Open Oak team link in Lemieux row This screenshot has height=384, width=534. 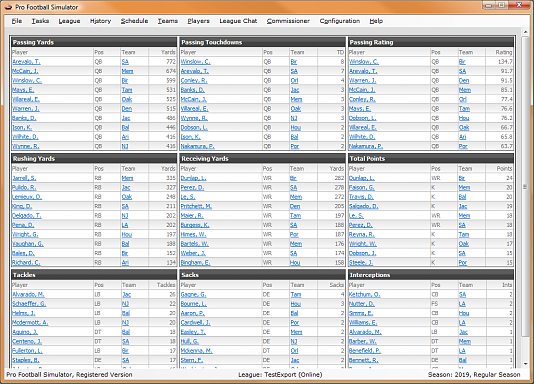127,197
